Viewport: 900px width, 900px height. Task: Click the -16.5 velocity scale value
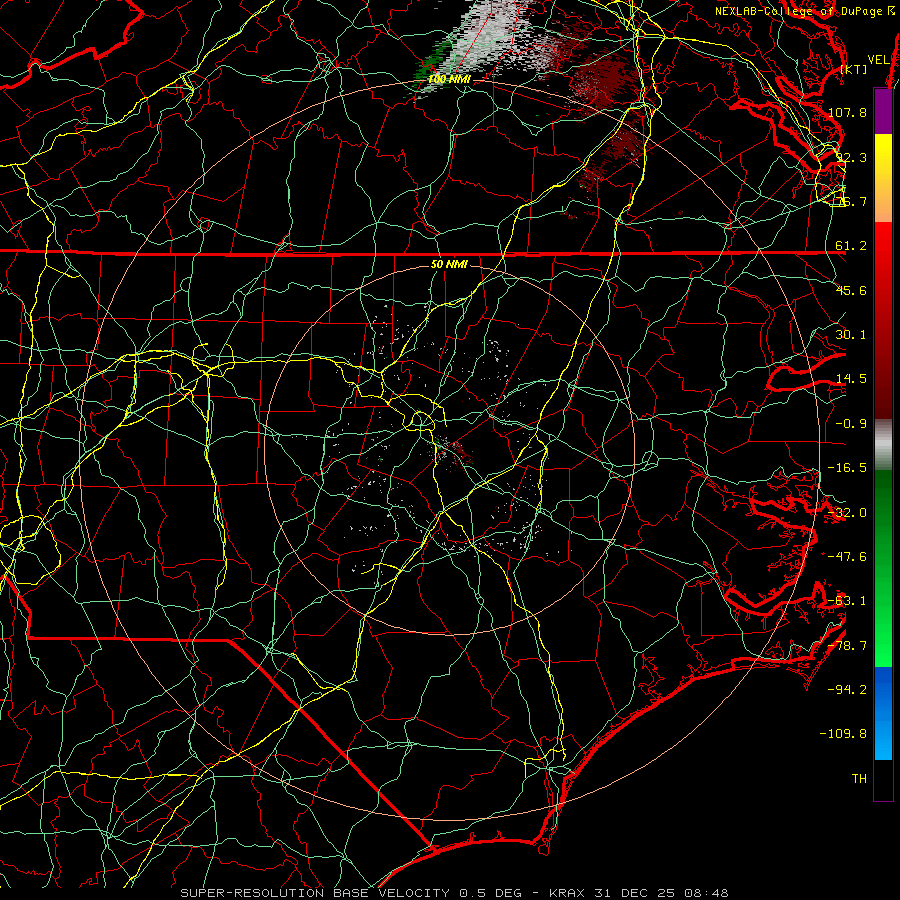(x=847, y=468)
